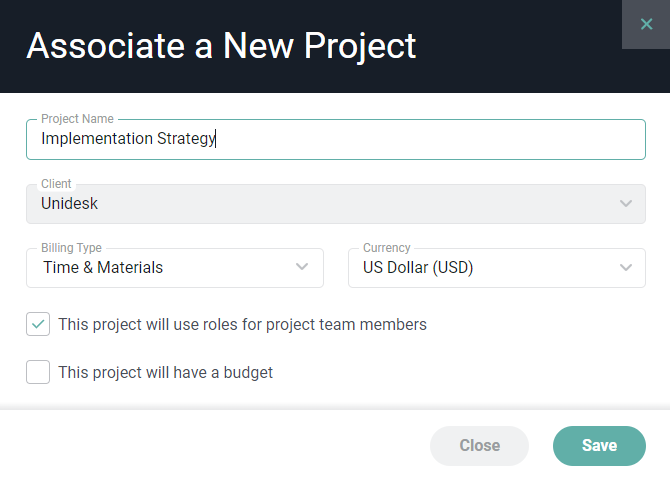Click the "Associate a New Project" heading
Viewport: 670px width, 478px height.
coord(221,46)
